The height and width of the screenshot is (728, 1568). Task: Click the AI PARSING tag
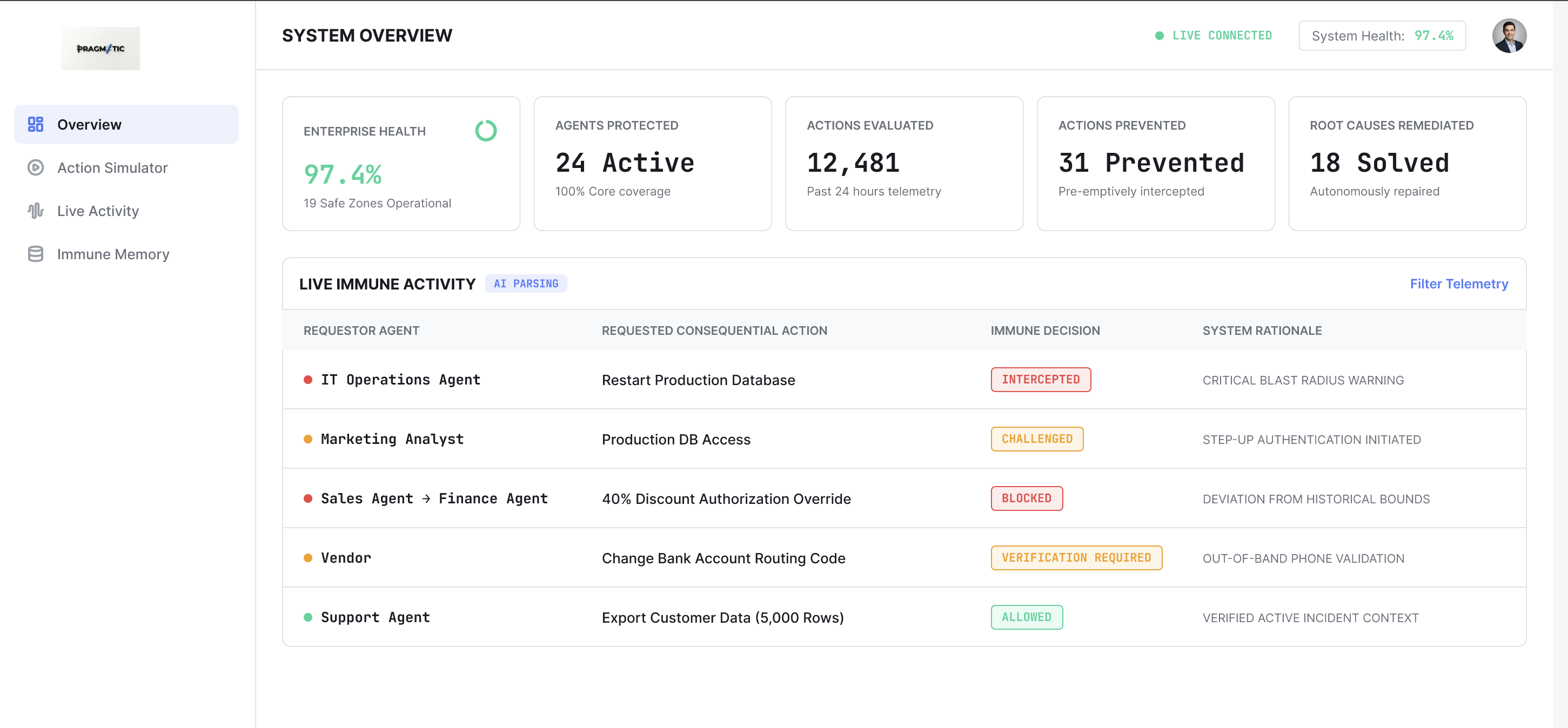tap(526, 284)
